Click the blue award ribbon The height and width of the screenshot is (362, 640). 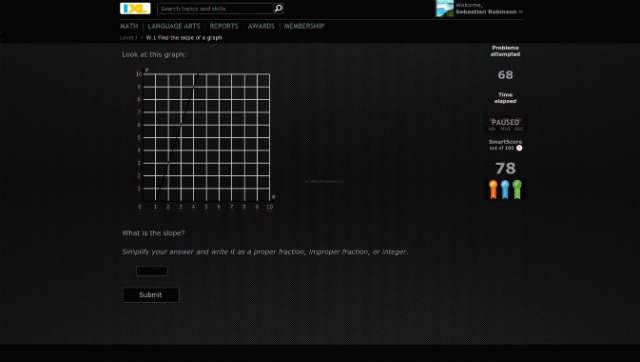(x=505, y=189)
